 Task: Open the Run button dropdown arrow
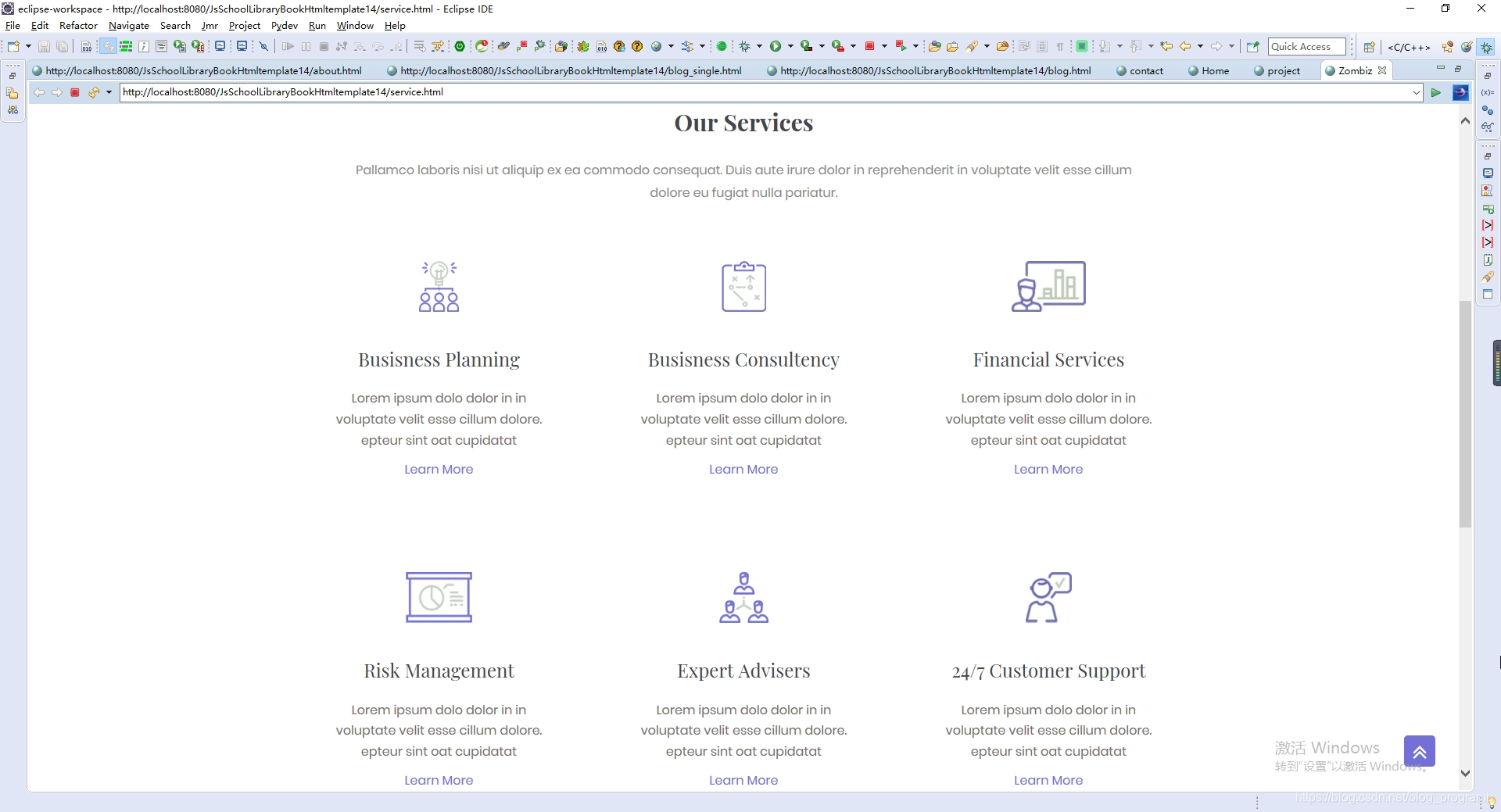(x=790, y=46)
